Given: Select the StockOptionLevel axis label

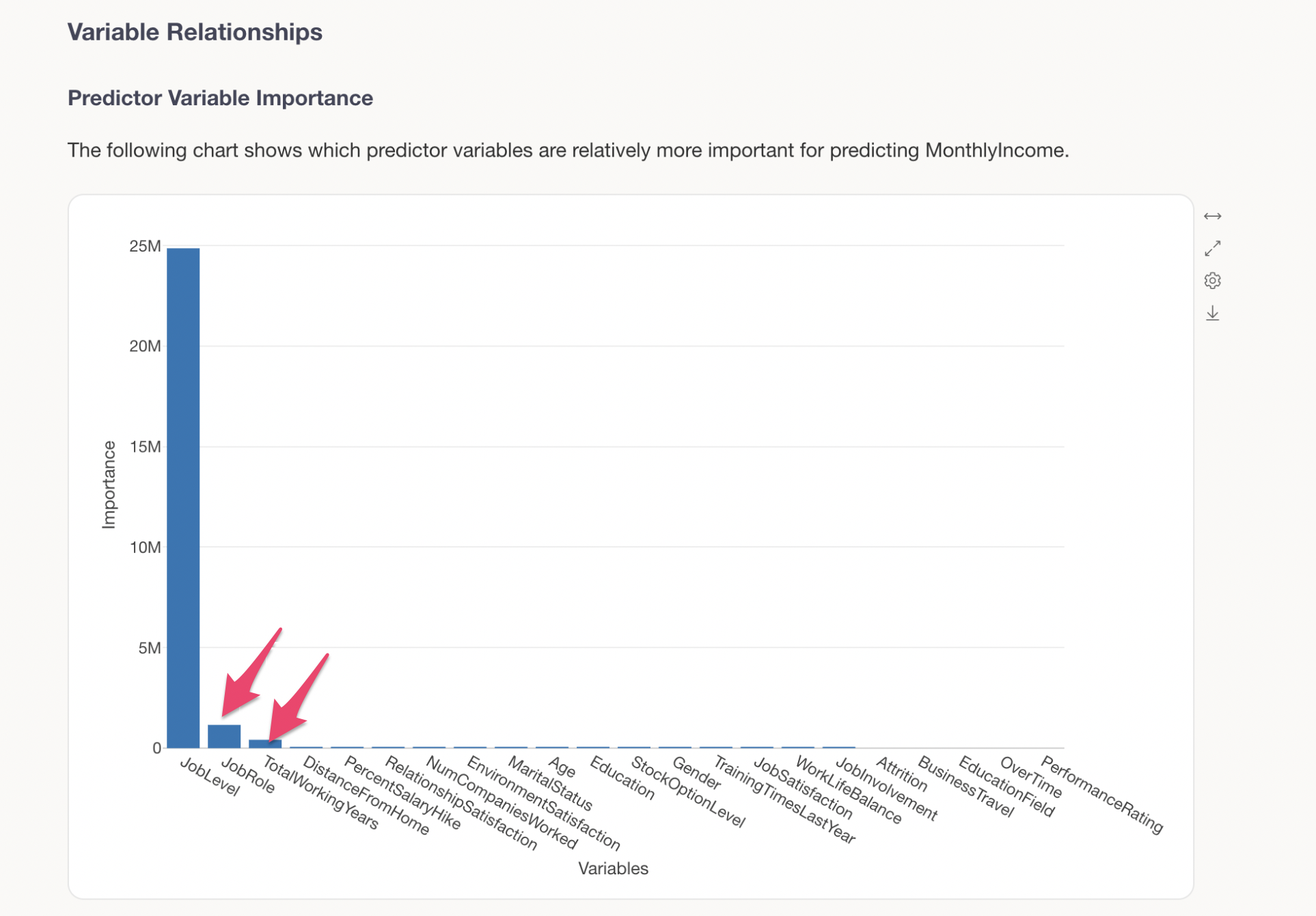Looking at the screenshot, I should click(687, 792).
